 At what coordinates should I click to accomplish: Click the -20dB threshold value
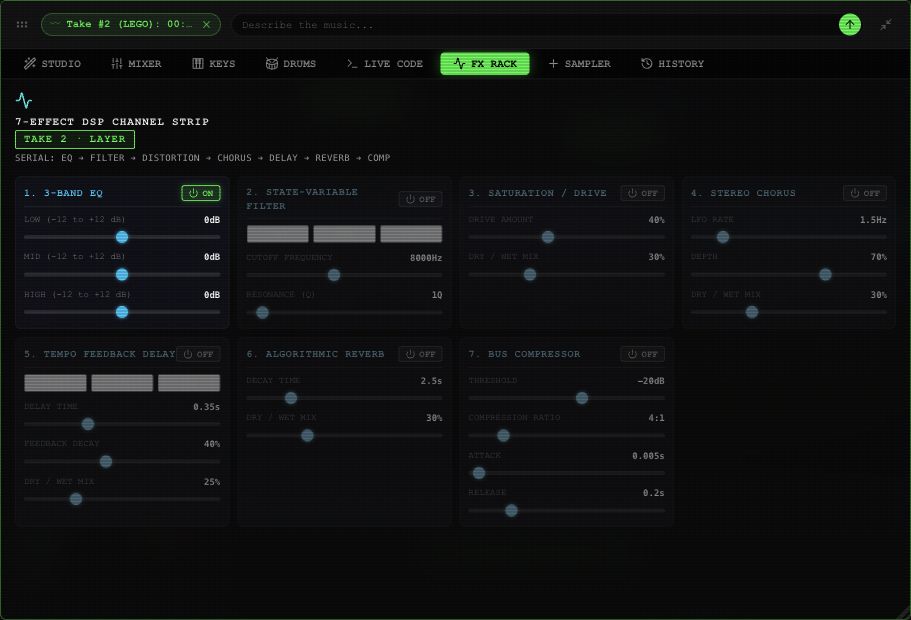click(x=651, y=381)
